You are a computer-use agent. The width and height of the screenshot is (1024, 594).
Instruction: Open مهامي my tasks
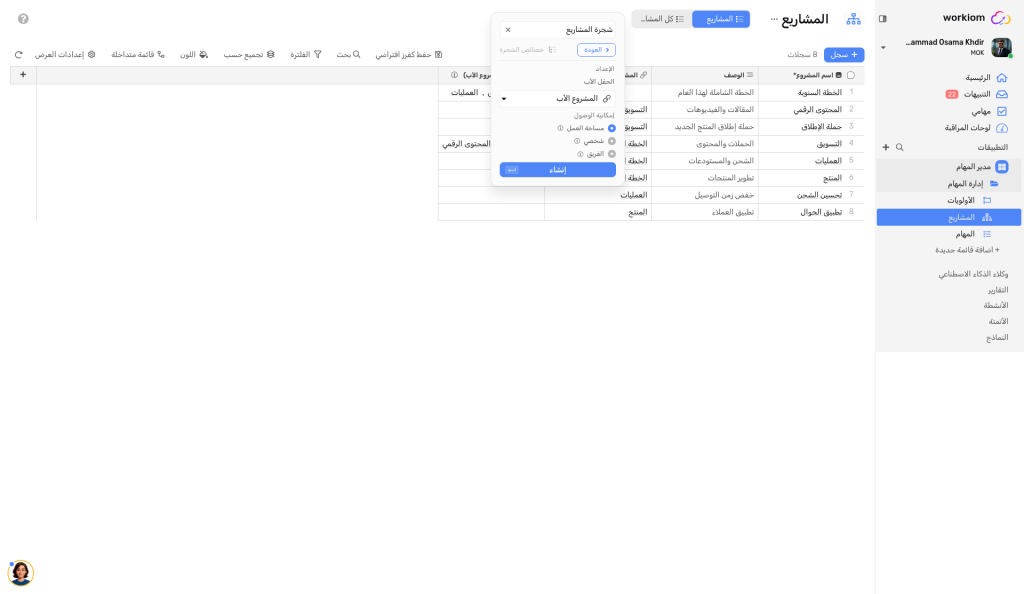[x=988, y=112]
